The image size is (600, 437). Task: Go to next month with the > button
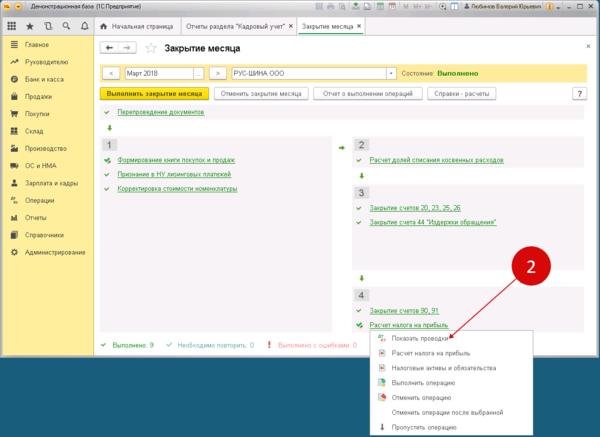pos(216,73)
